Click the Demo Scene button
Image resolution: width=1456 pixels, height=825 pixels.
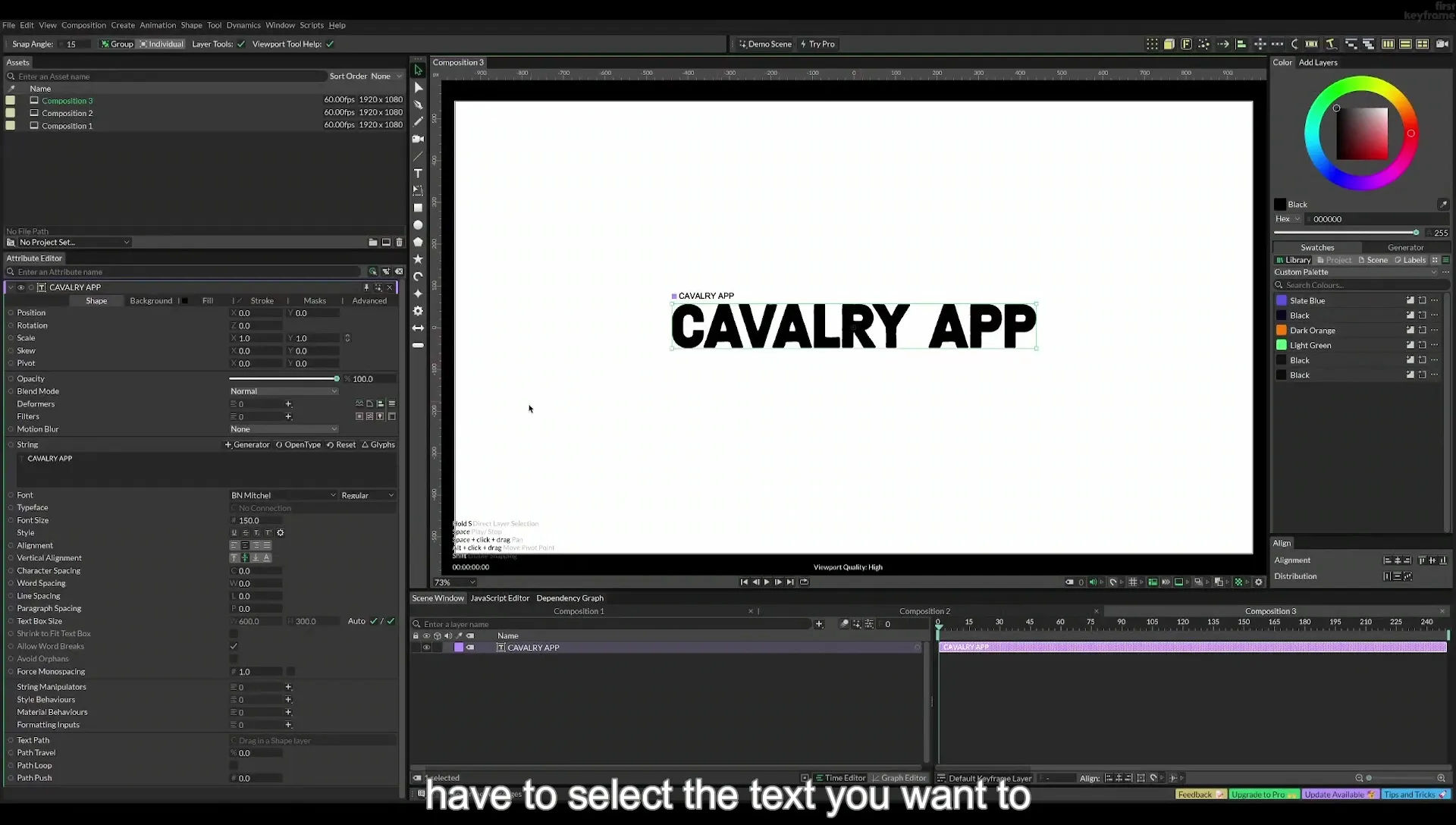pos(765,44)
